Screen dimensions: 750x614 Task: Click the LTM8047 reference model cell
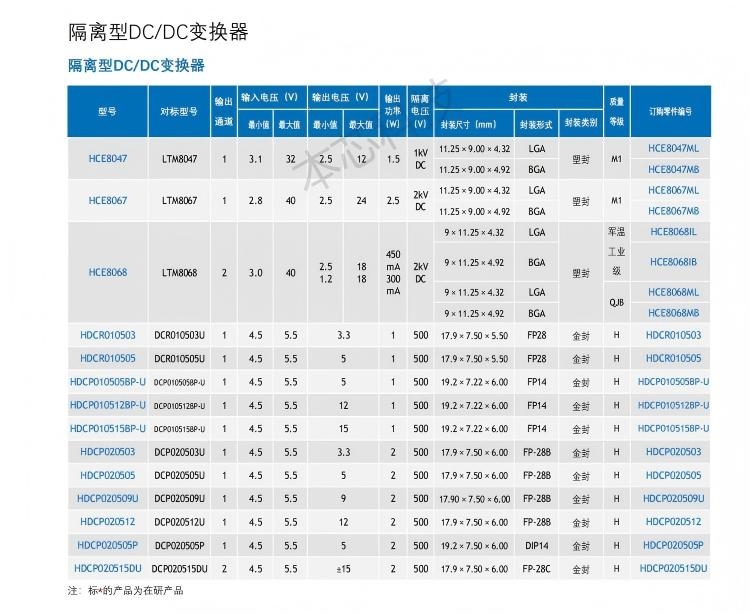click(179, 159)
